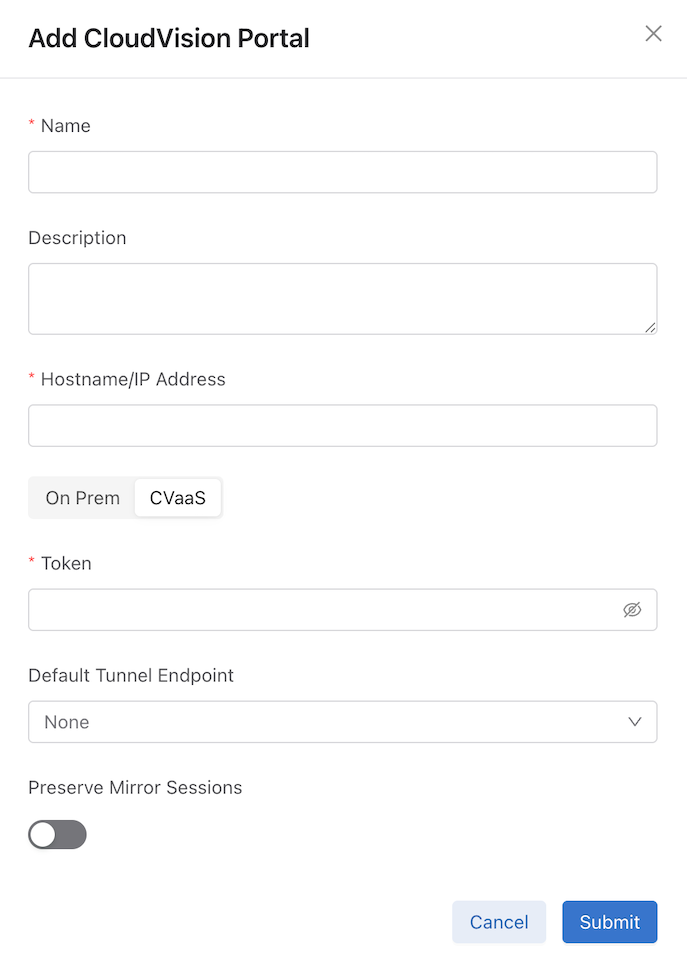Grab the Description box resize handle

click(651, 327)
